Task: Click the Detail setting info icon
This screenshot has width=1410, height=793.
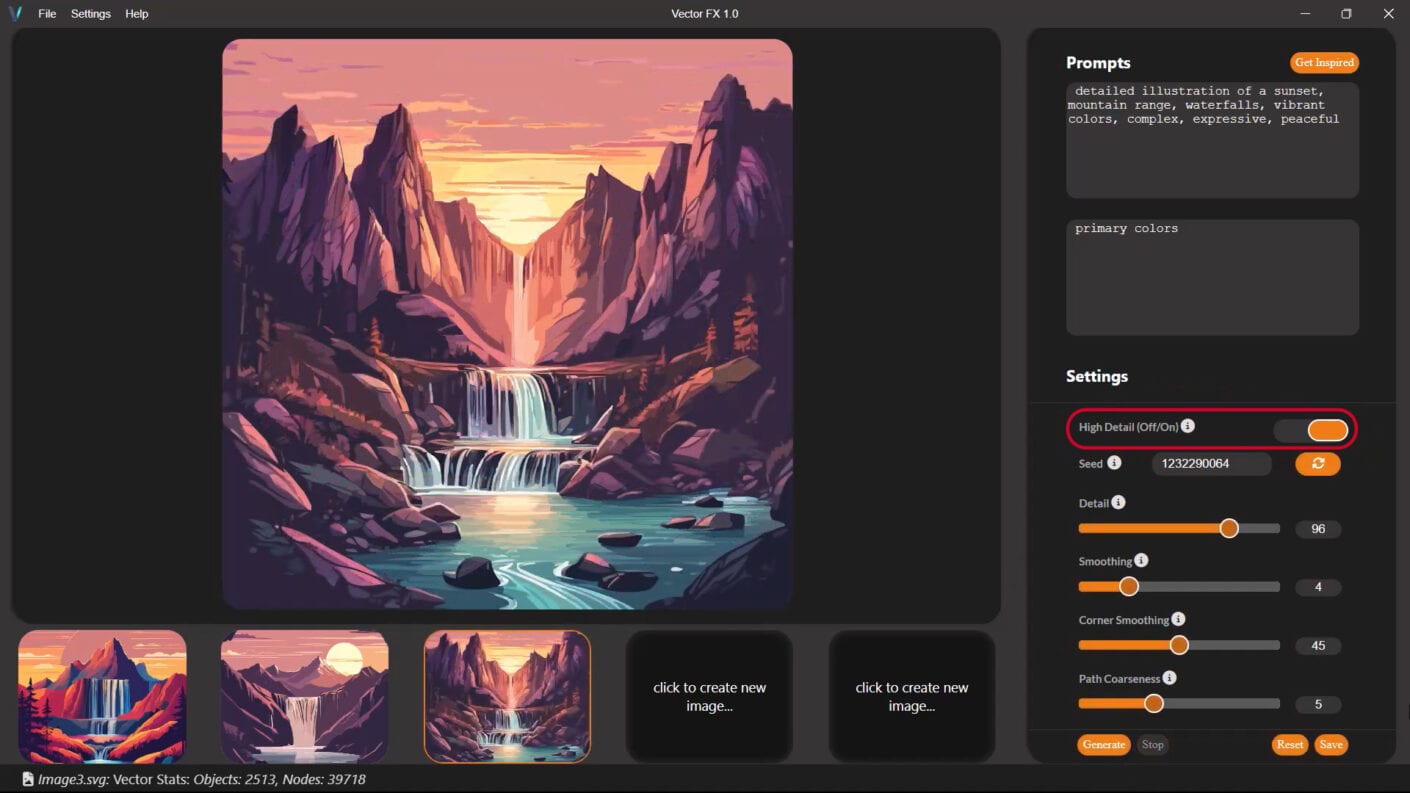Action: [1117, 501]
